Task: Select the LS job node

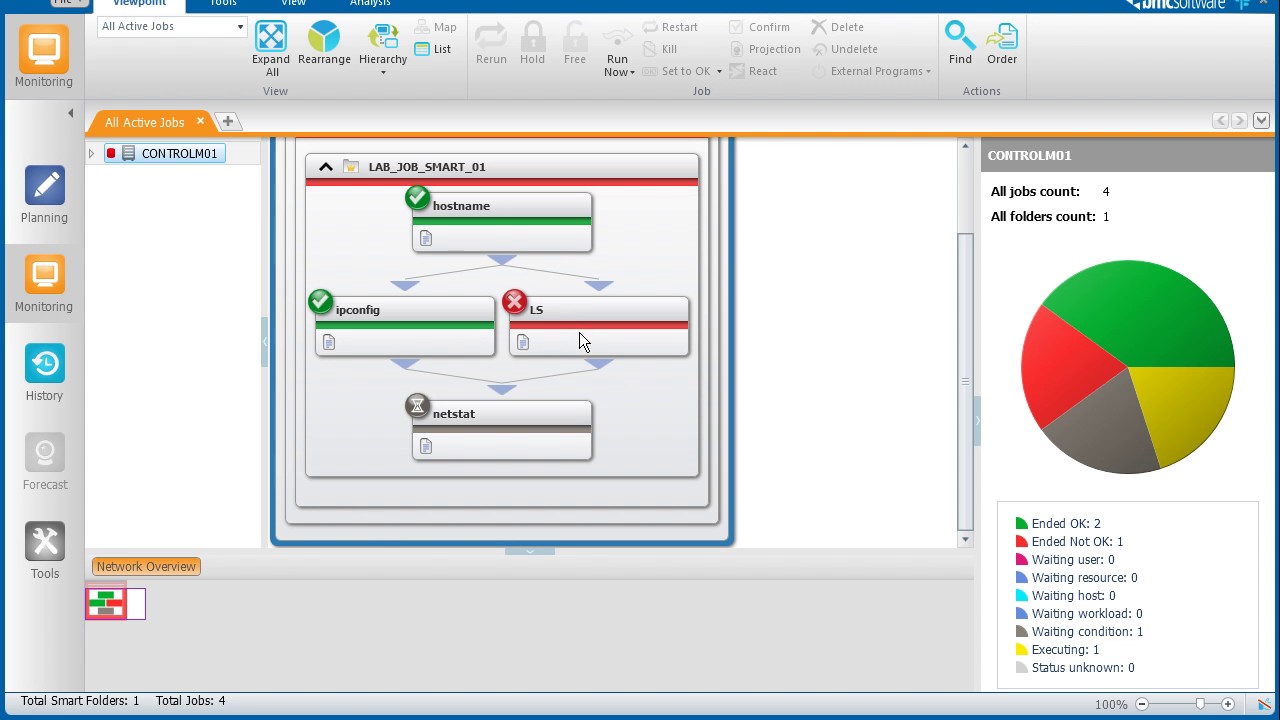Action: 599,326
